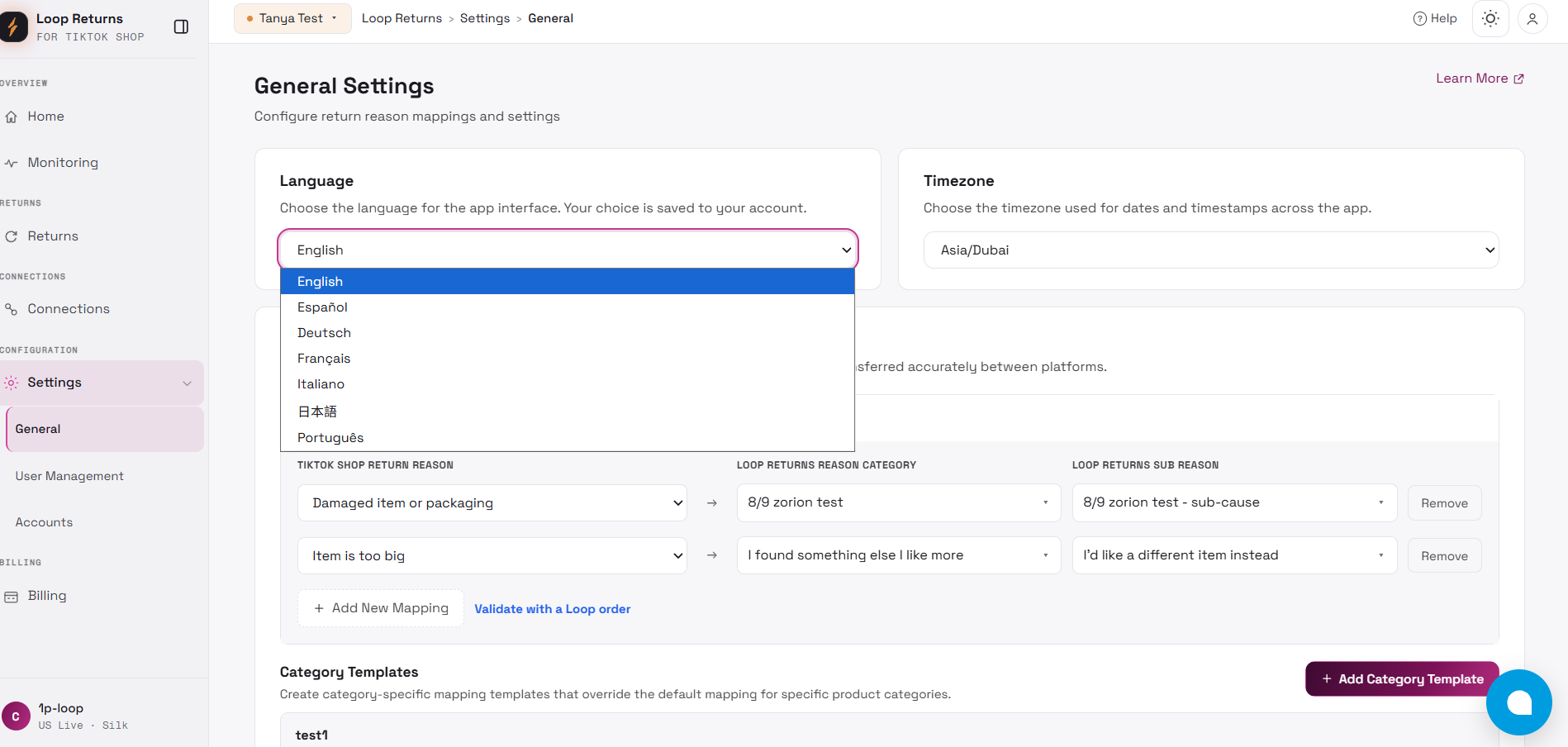Viewport: 1568px width, 747px height.
Task: Open 8/9 zorion test - sub-cause dropdown
Action: pyautogui.click(x=1234, y=502)
